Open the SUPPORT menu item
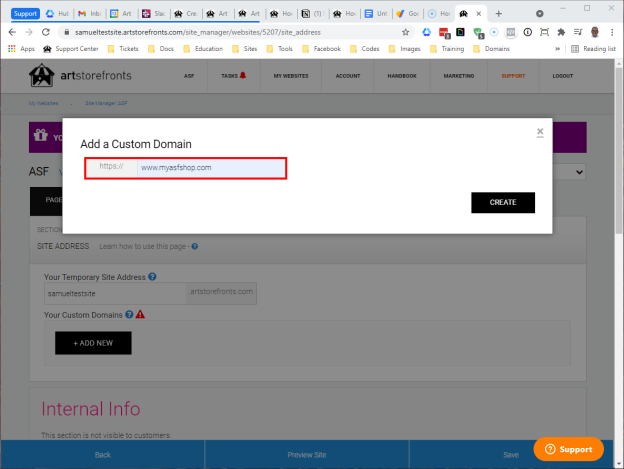This screenshot has width=624, height=469. point(513,76)
